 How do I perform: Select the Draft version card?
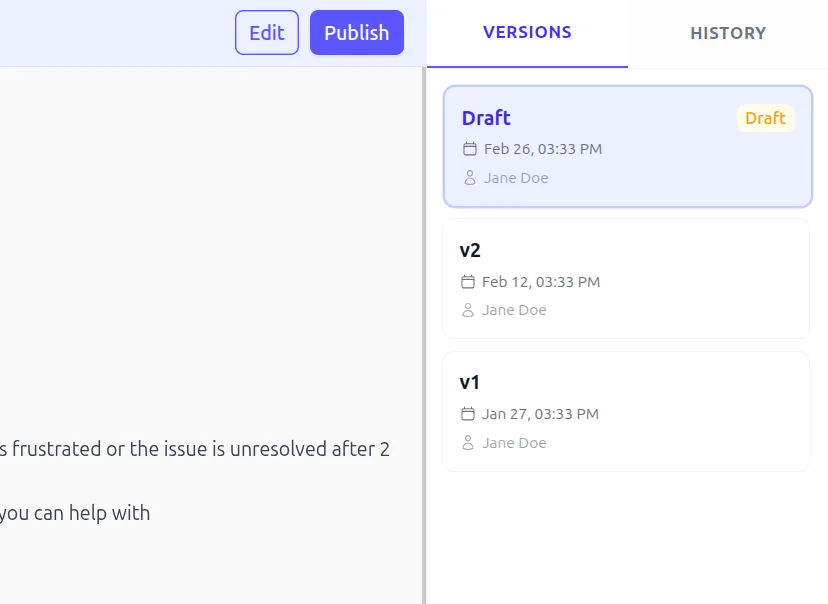click(x=627, y=146)
